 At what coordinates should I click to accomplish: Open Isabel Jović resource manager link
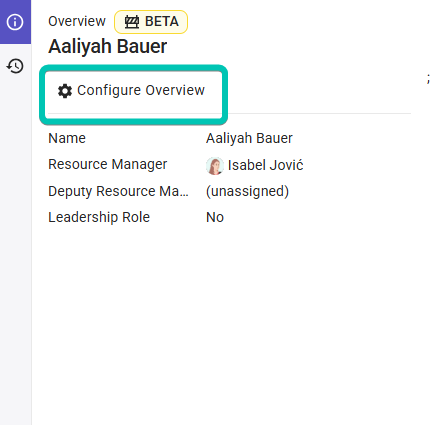coord(266,165)
